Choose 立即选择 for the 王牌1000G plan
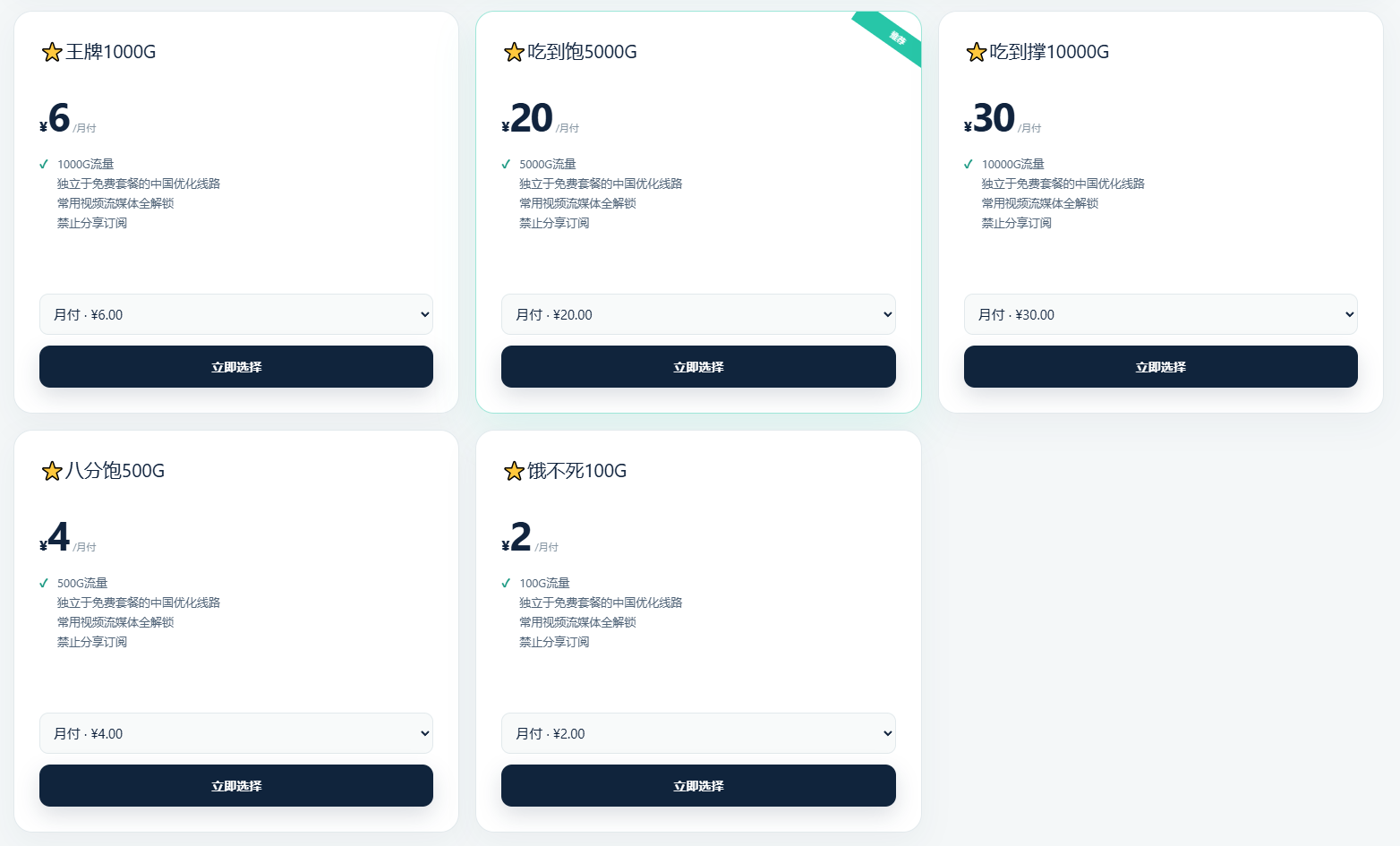This screenshot has height=846, width=1400. [x=236, y=367]
